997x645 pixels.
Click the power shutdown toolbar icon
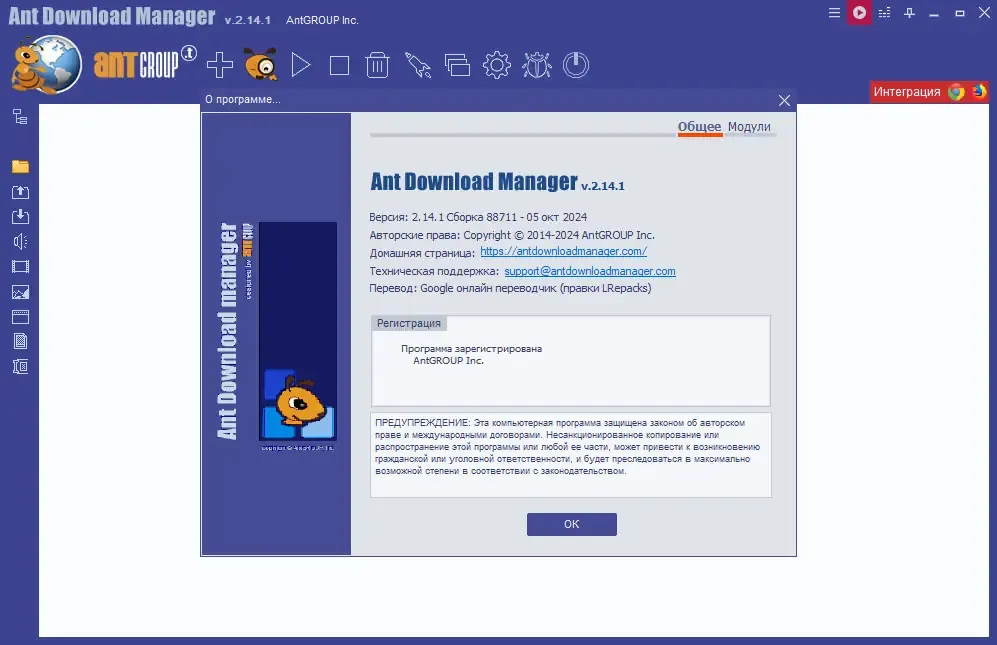tap(576, 65)
